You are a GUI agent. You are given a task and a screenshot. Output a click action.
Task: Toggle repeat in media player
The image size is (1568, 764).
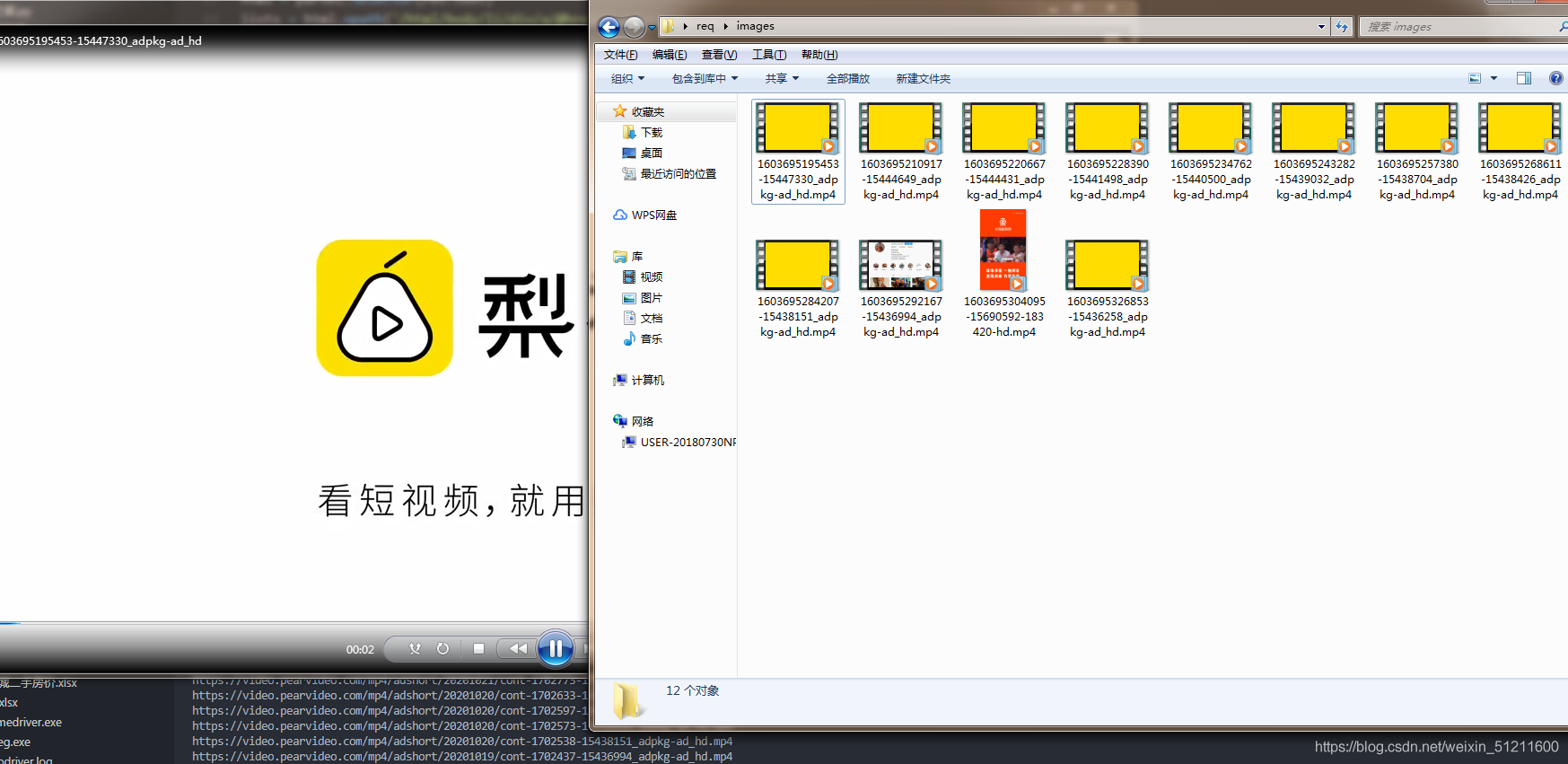click(x=442, y=648)
